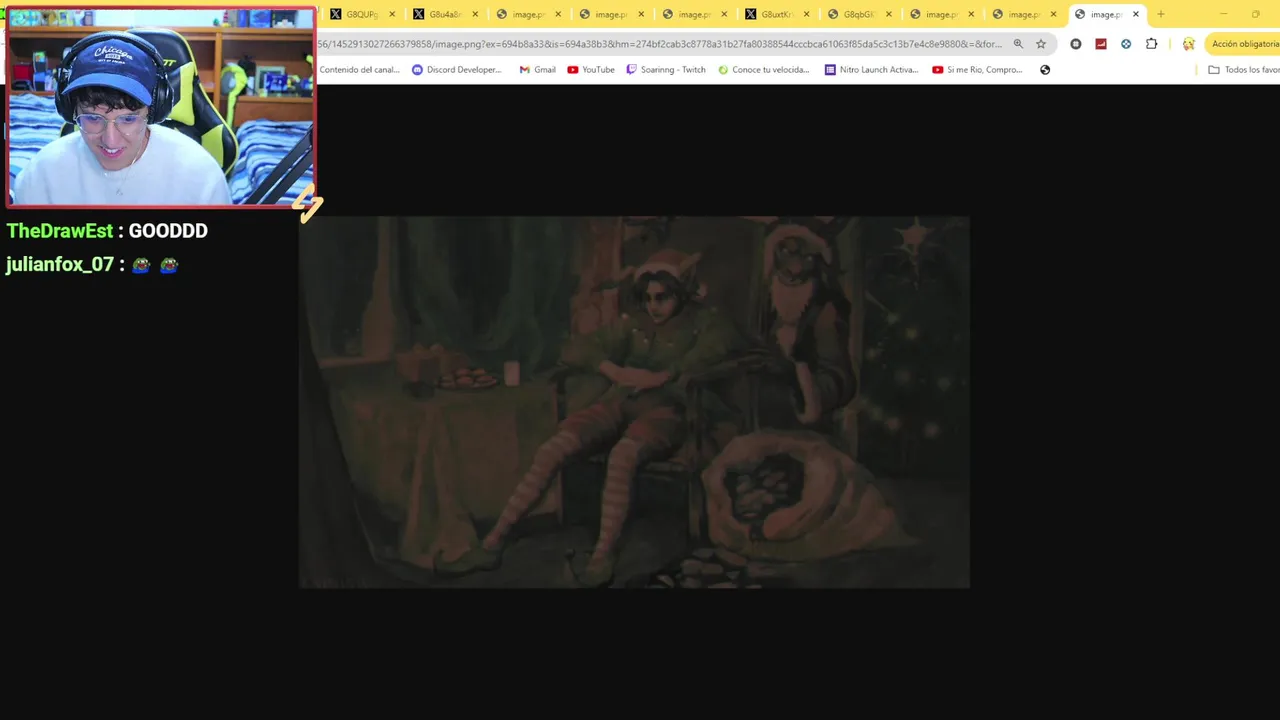
Task: Open the new tab plus button
Action: [1160, 14]
